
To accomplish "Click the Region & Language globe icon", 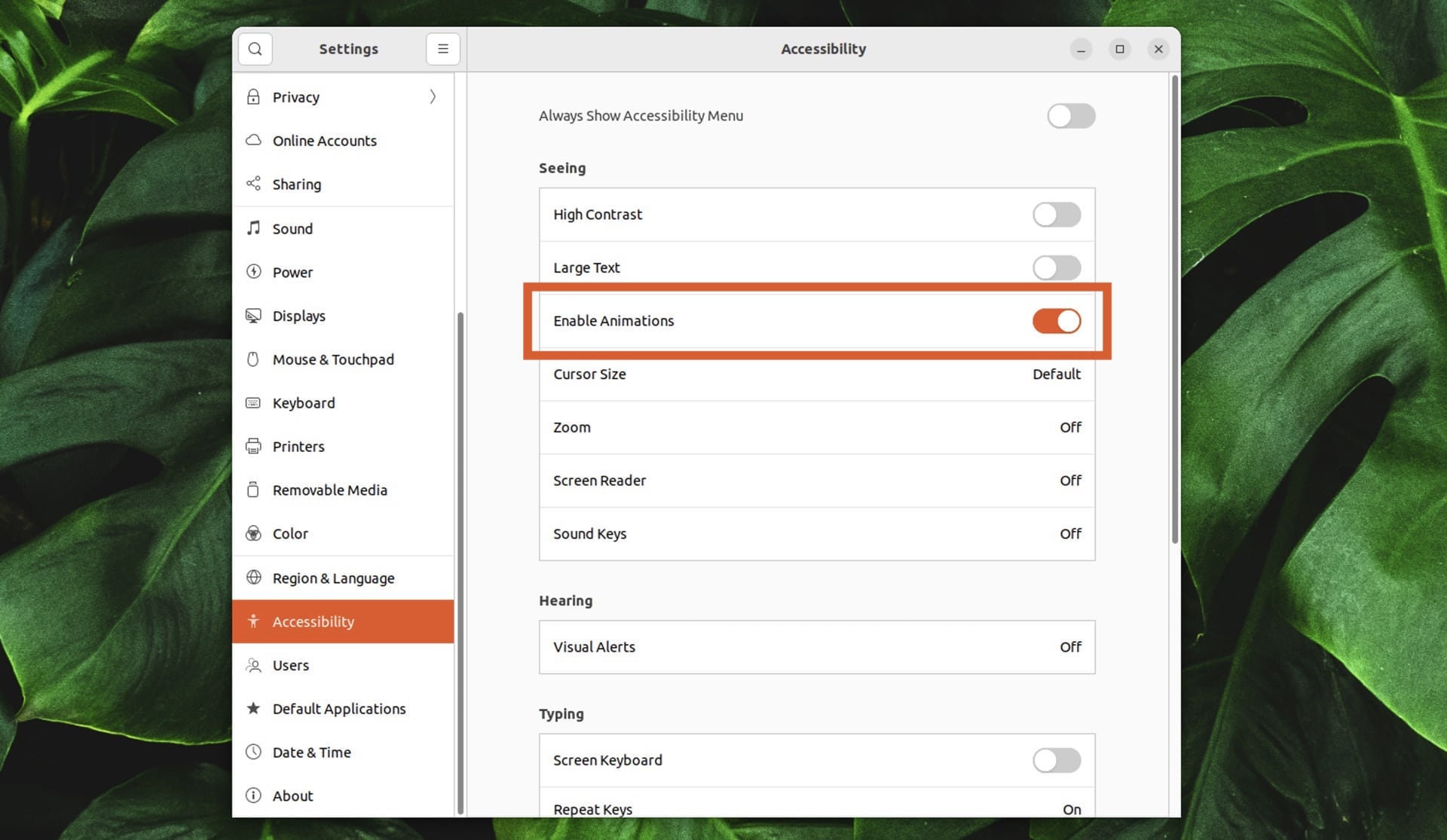I will (254, 578).
